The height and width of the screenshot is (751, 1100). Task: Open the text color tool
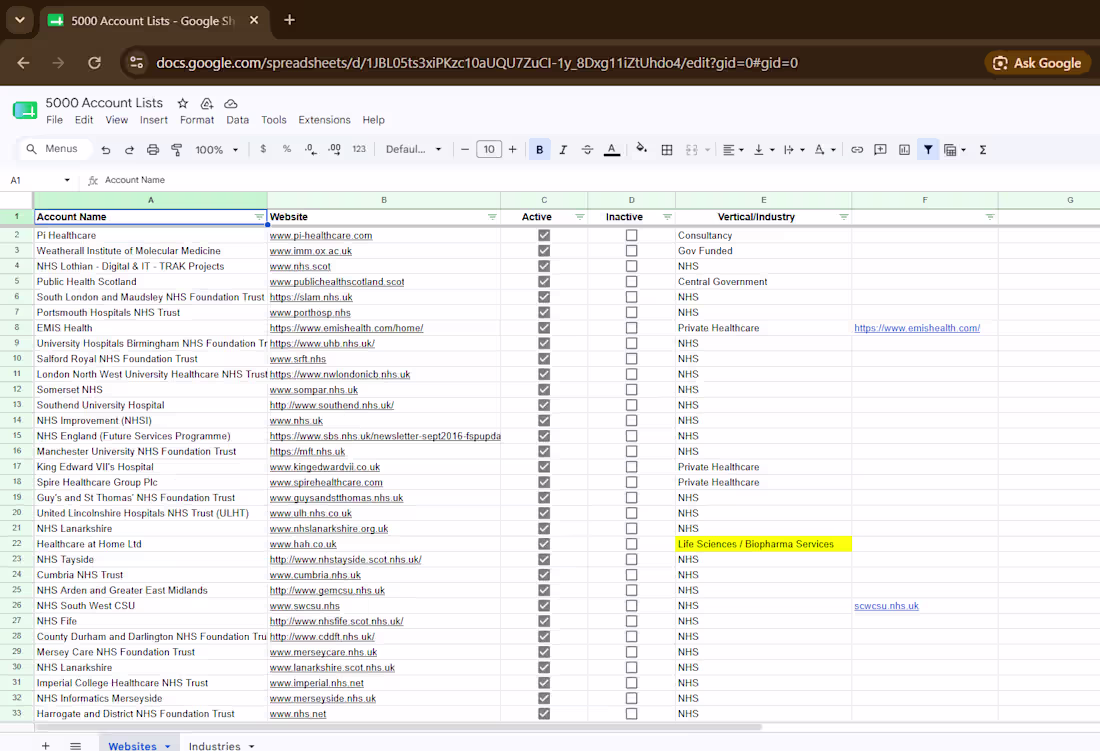click(x=612, y=149)
